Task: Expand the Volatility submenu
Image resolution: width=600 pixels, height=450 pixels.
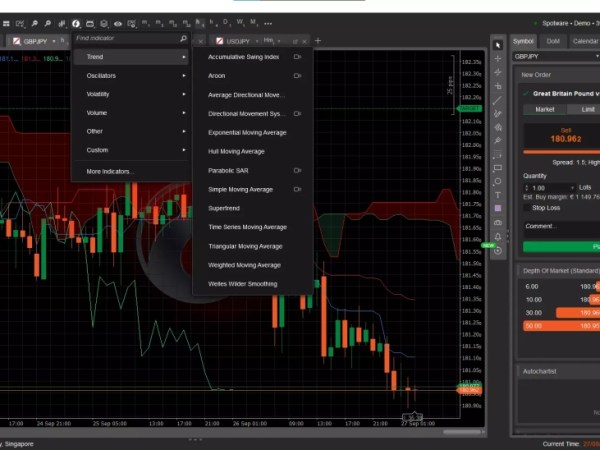Action: [x=131, y=94]
